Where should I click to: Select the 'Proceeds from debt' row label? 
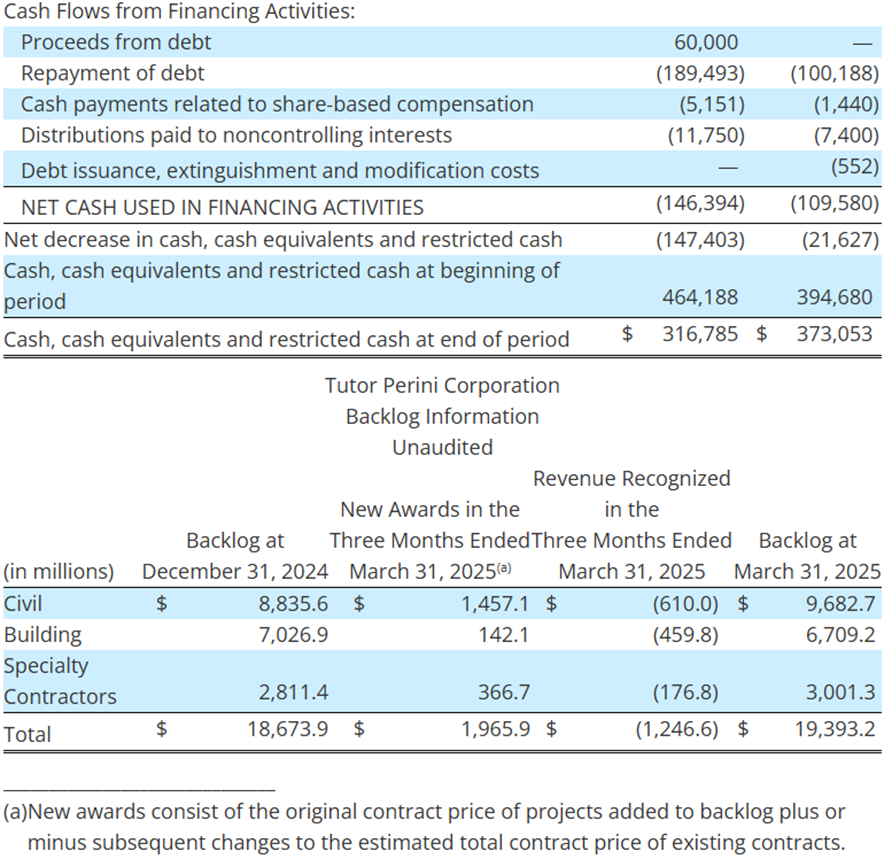point(116,42)
